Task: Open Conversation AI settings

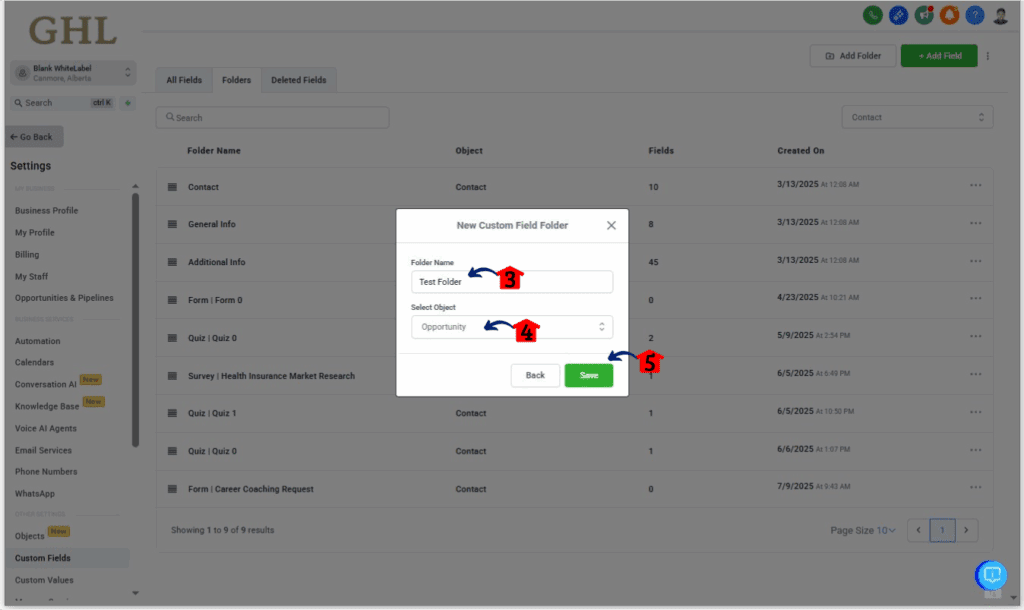Action: 46,384
